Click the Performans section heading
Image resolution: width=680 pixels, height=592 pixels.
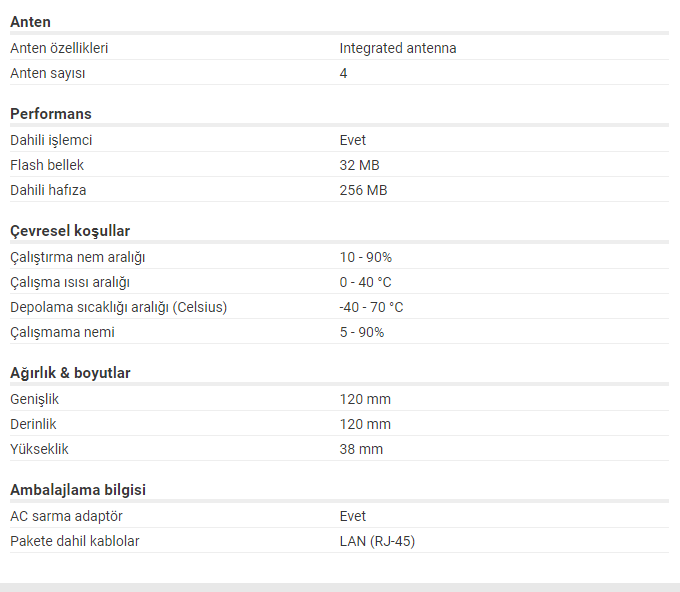tap(51, 114)
